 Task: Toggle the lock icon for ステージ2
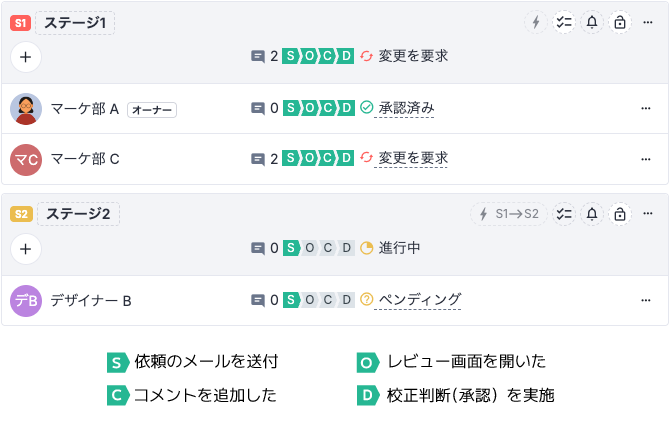pyautogui.click(x=620, y=214)
